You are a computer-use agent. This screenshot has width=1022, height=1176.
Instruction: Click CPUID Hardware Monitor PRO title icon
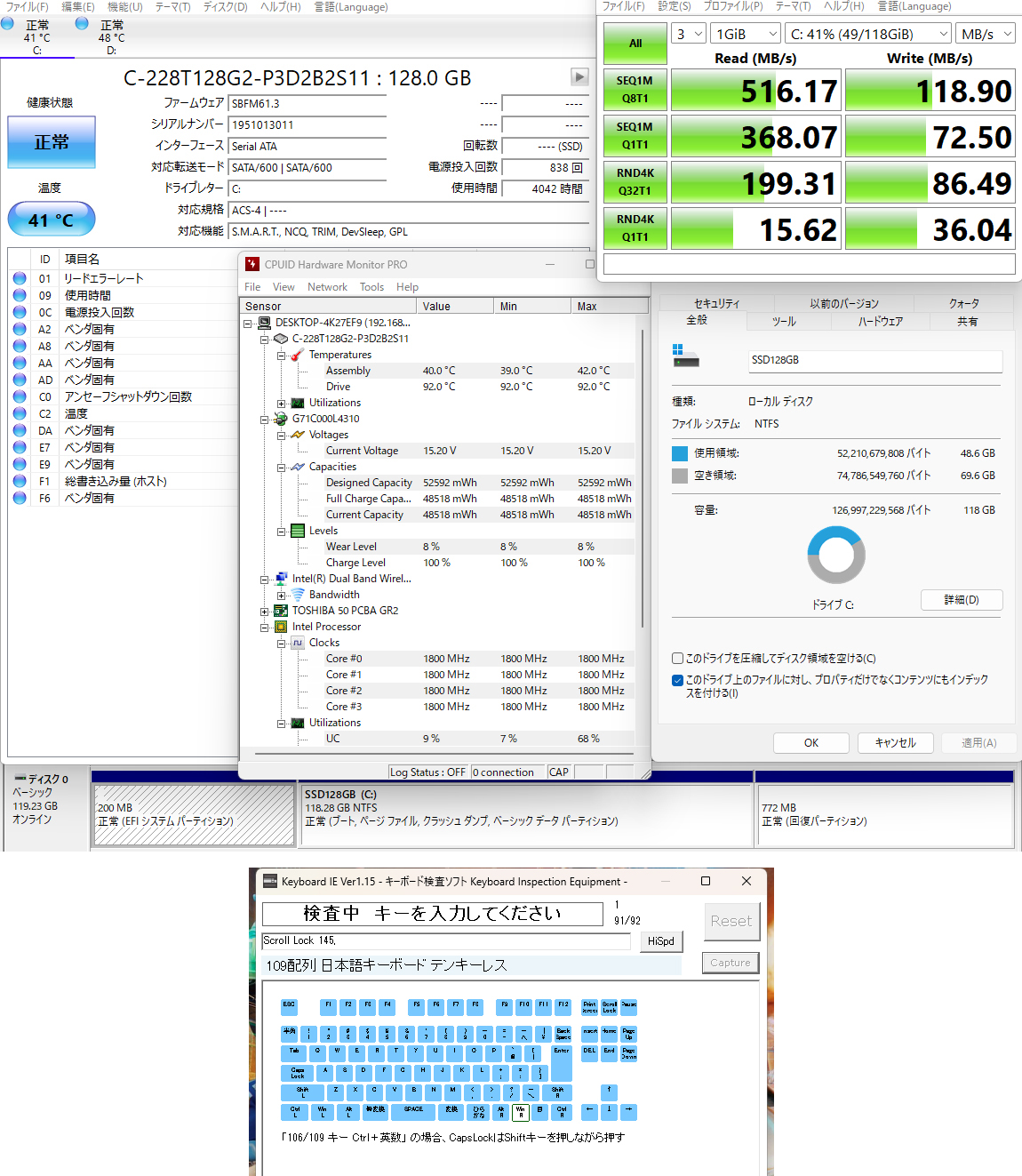click(x=252, y=264)
